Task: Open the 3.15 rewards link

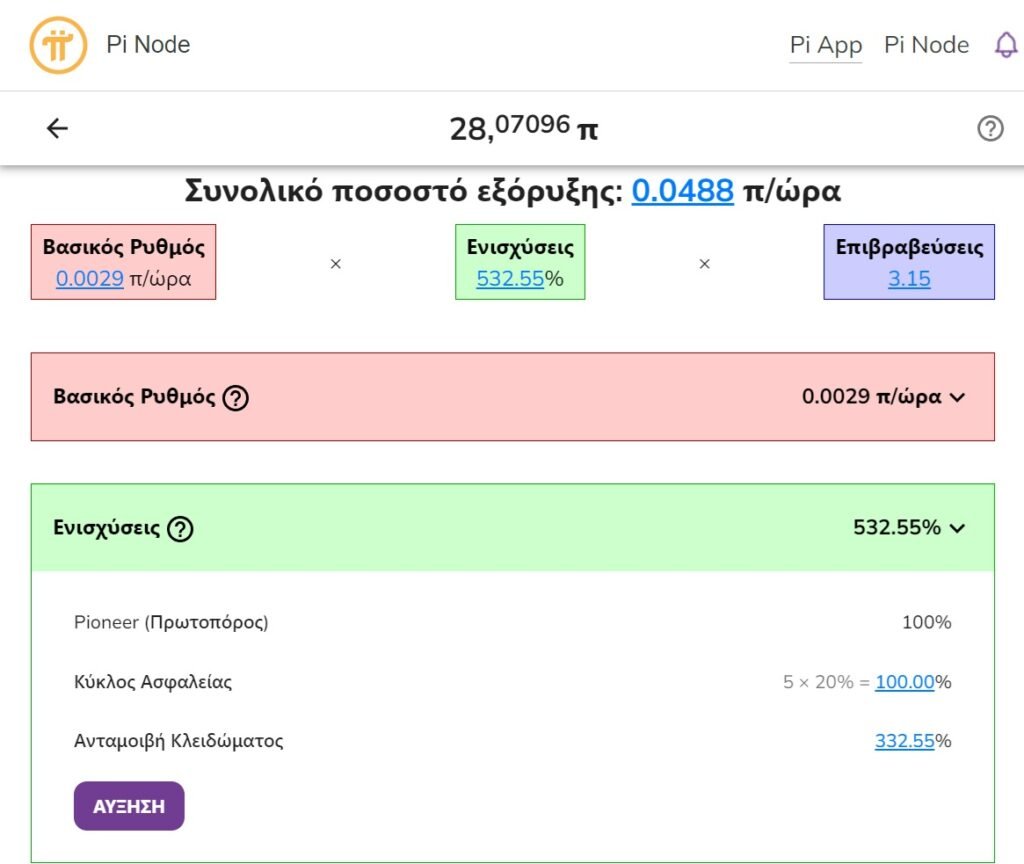Action: pyautogui.click(x=909, y=279)
